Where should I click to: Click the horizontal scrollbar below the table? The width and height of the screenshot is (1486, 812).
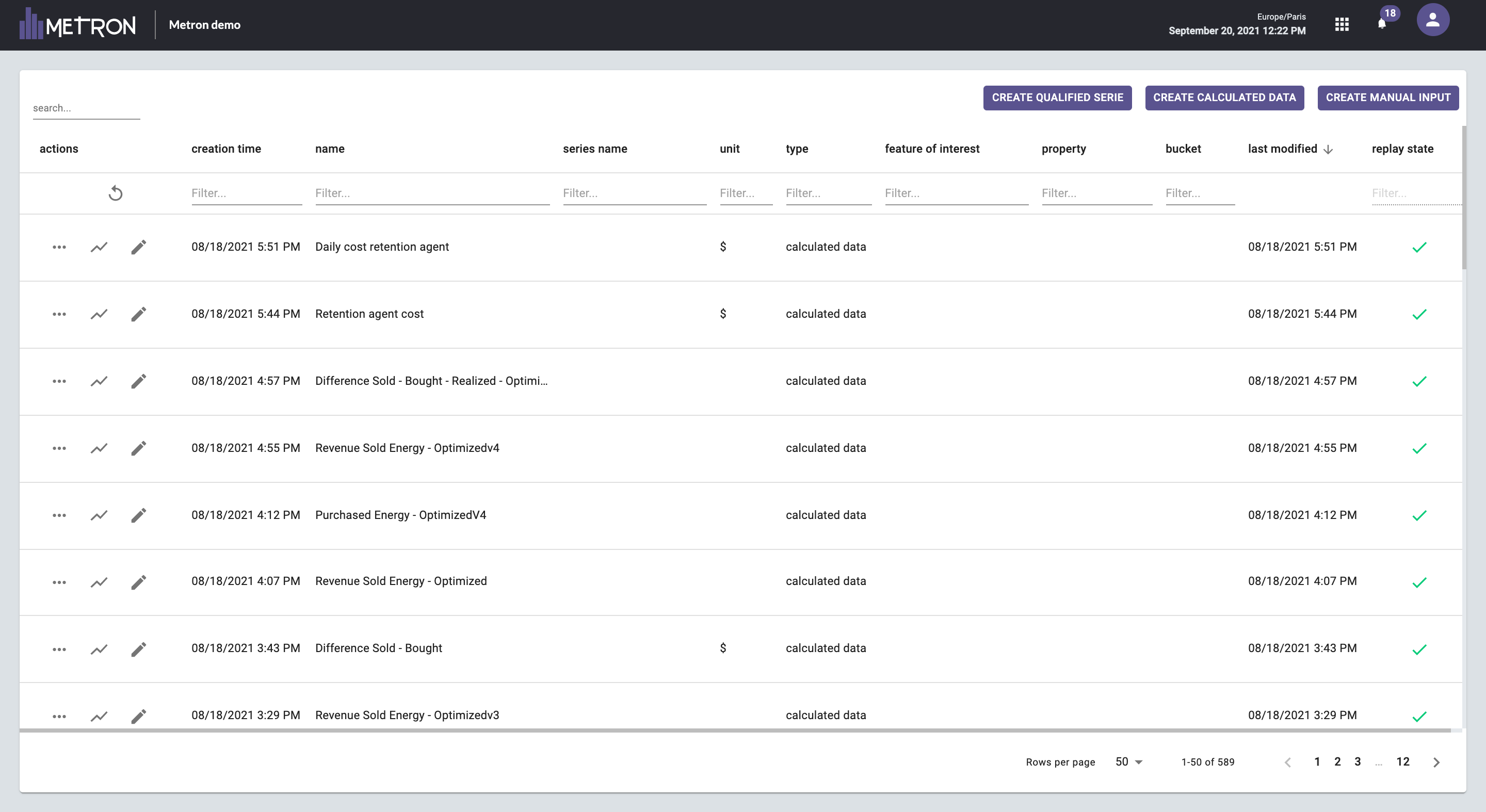734,730
